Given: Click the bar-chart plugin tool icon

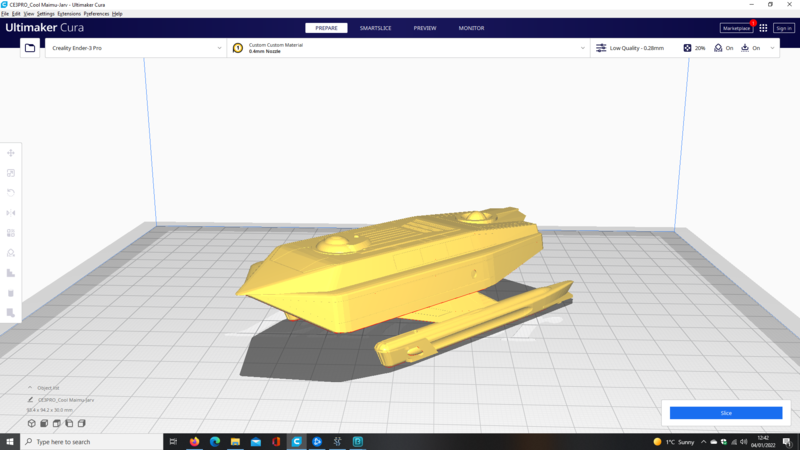Looking at the screenshot, I should pos(11,273).
